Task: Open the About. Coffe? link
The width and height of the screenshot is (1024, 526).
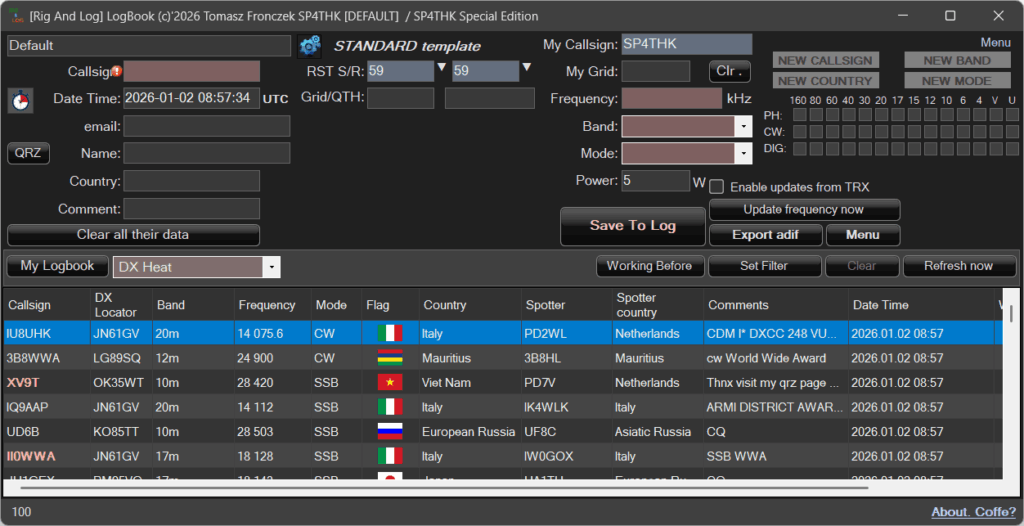Action: pyautogui.click(x=973, y=512)
